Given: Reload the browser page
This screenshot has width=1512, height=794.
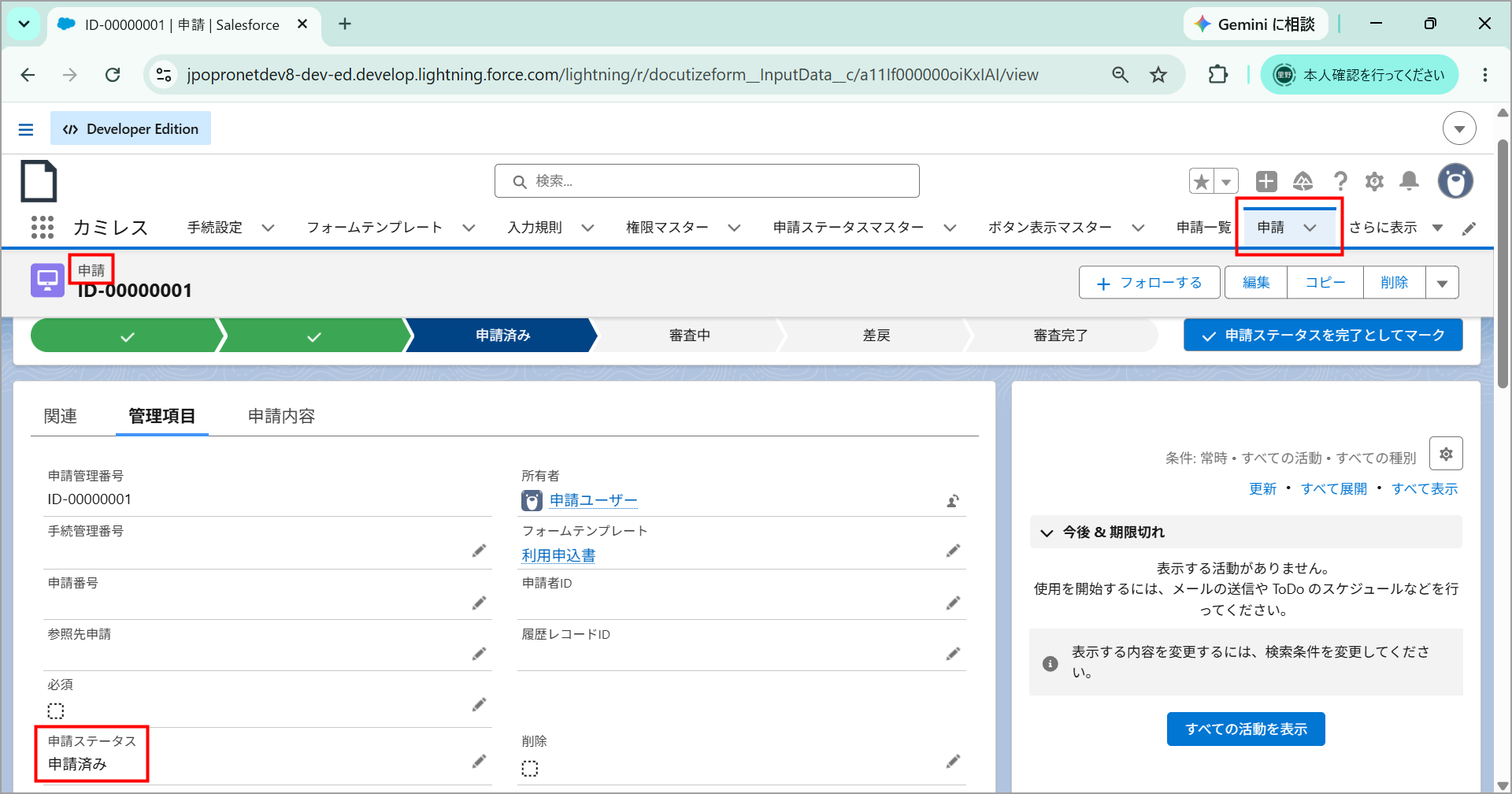Looking at the screenshot, I should pos(113,75).
